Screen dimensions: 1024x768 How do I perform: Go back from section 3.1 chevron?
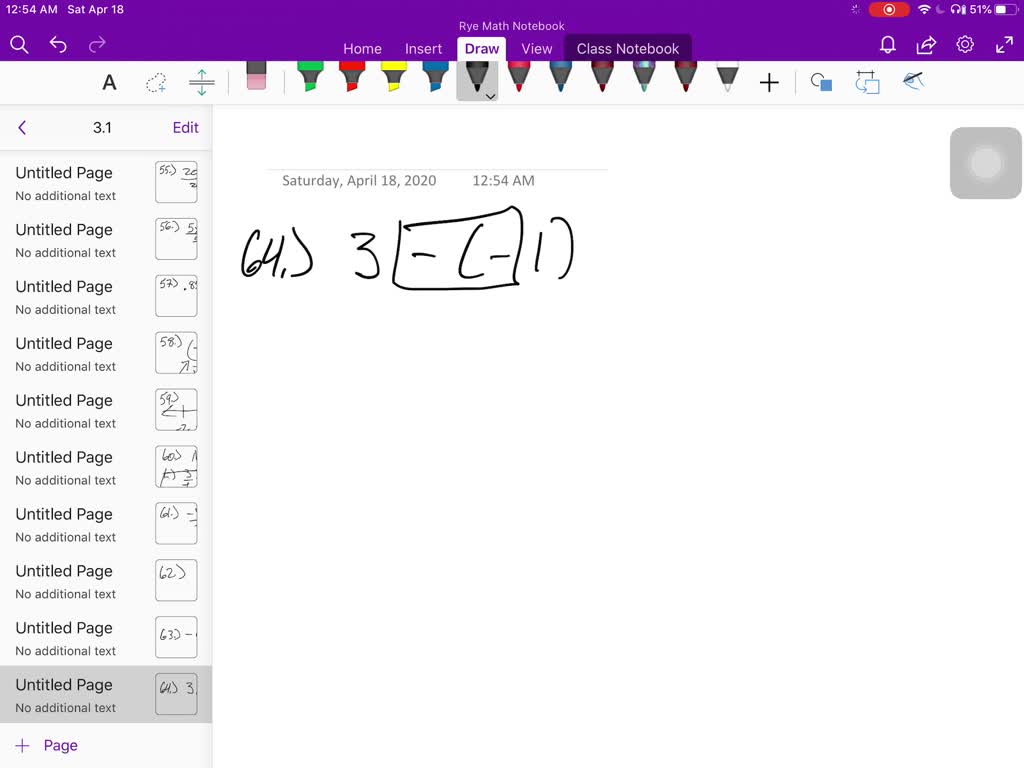click(22, 127)
